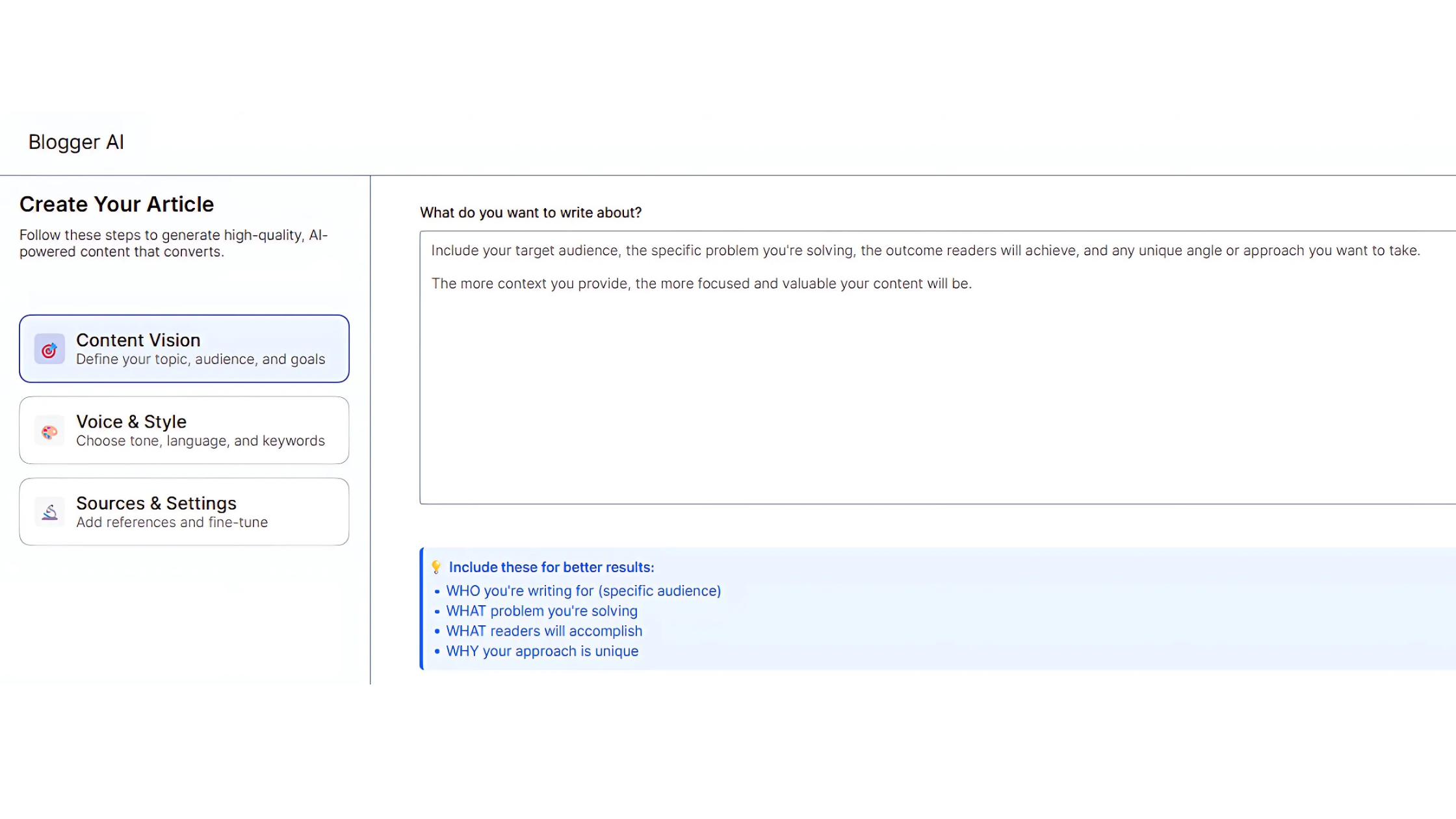Click the 'WHAT readers will accomplish' tip
The image size is (1456, 819).
[544, 631]
